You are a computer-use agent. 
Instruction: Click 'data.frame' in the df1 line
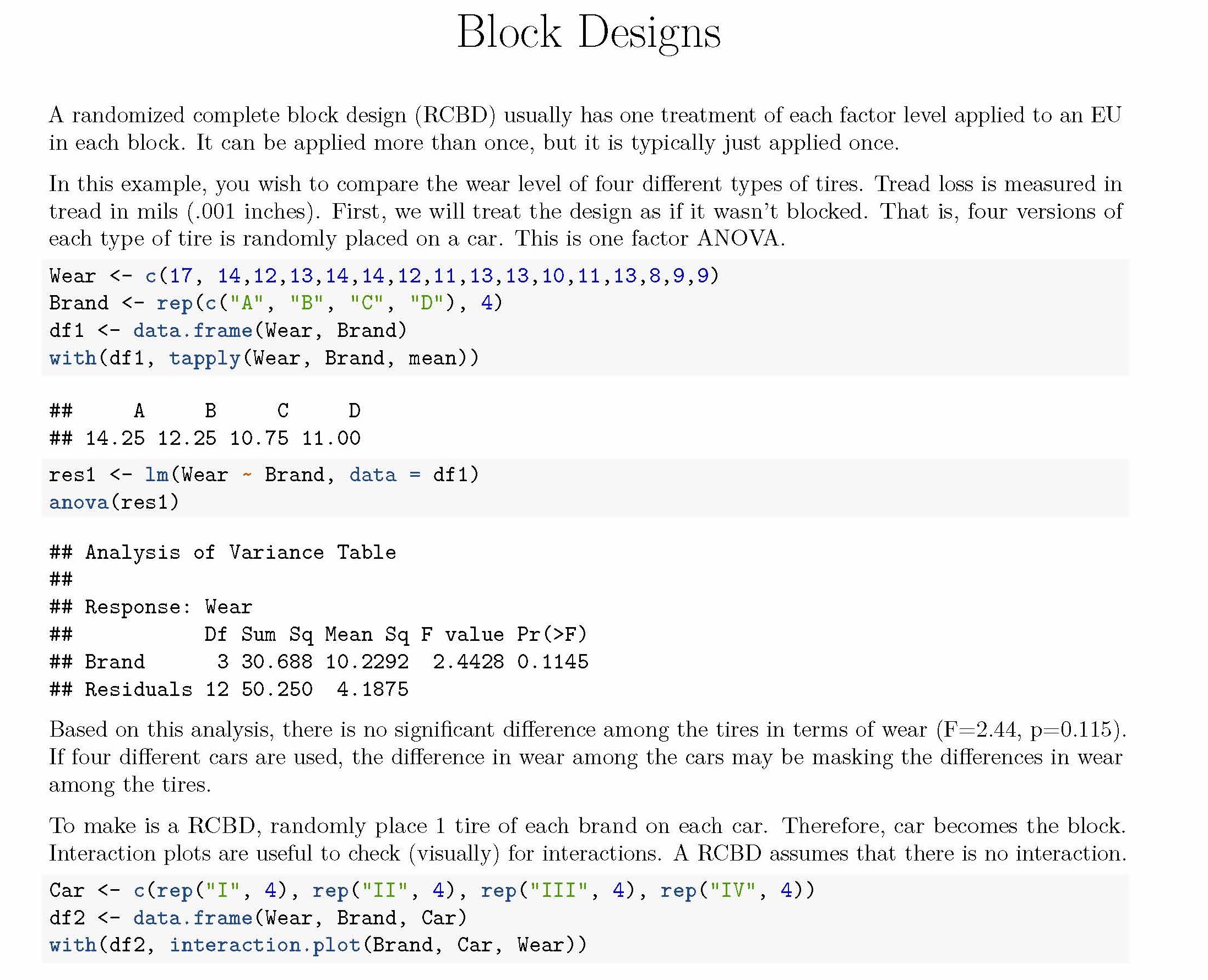pyautogui.click(x=193, y=330)
